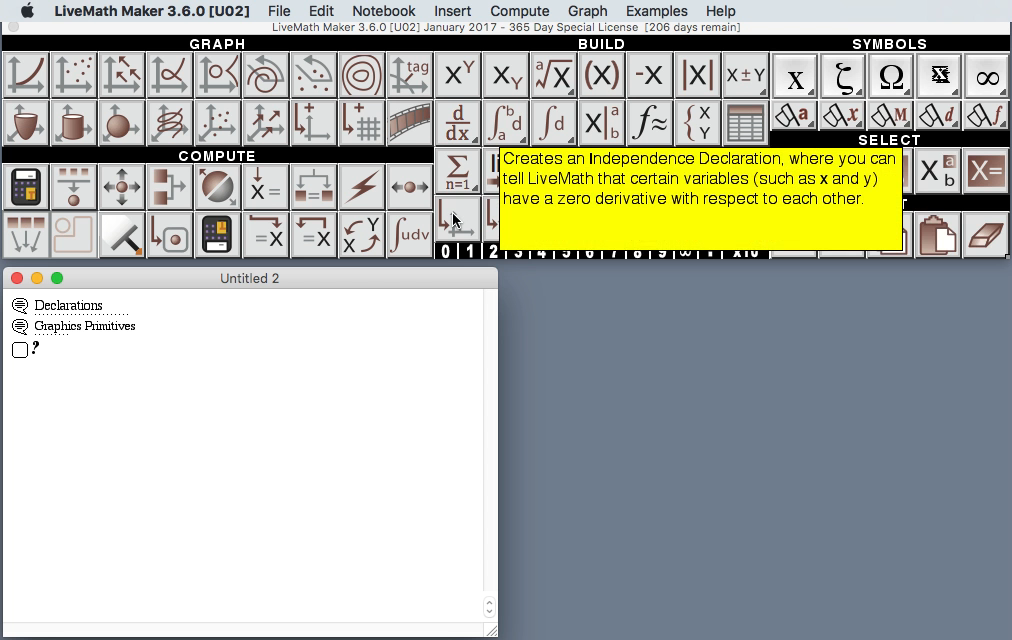This screenshot has height=640, width=1012.
Task: Open the Examples menu
Action: [x=656, y=11]
